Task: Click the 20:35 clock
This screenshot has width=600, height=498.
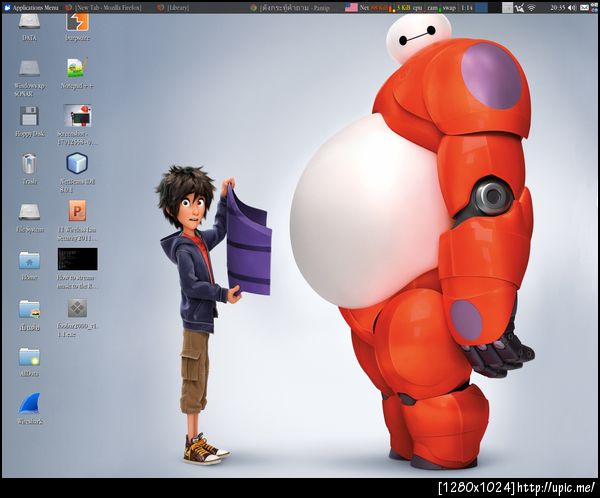Action: tap(557, 8)
